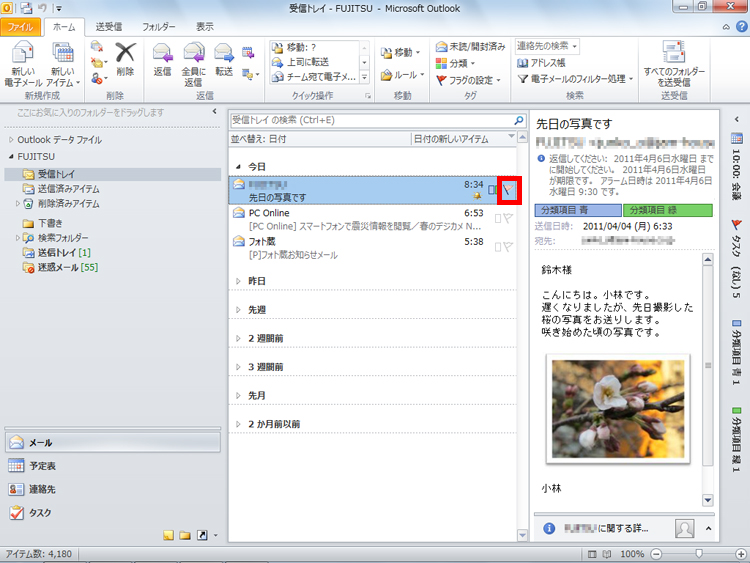Image resolution: width=750 pixels, height=563 pixels.
Task: Click the meeting reply icon in 返信 group
Action: [248, 53]
